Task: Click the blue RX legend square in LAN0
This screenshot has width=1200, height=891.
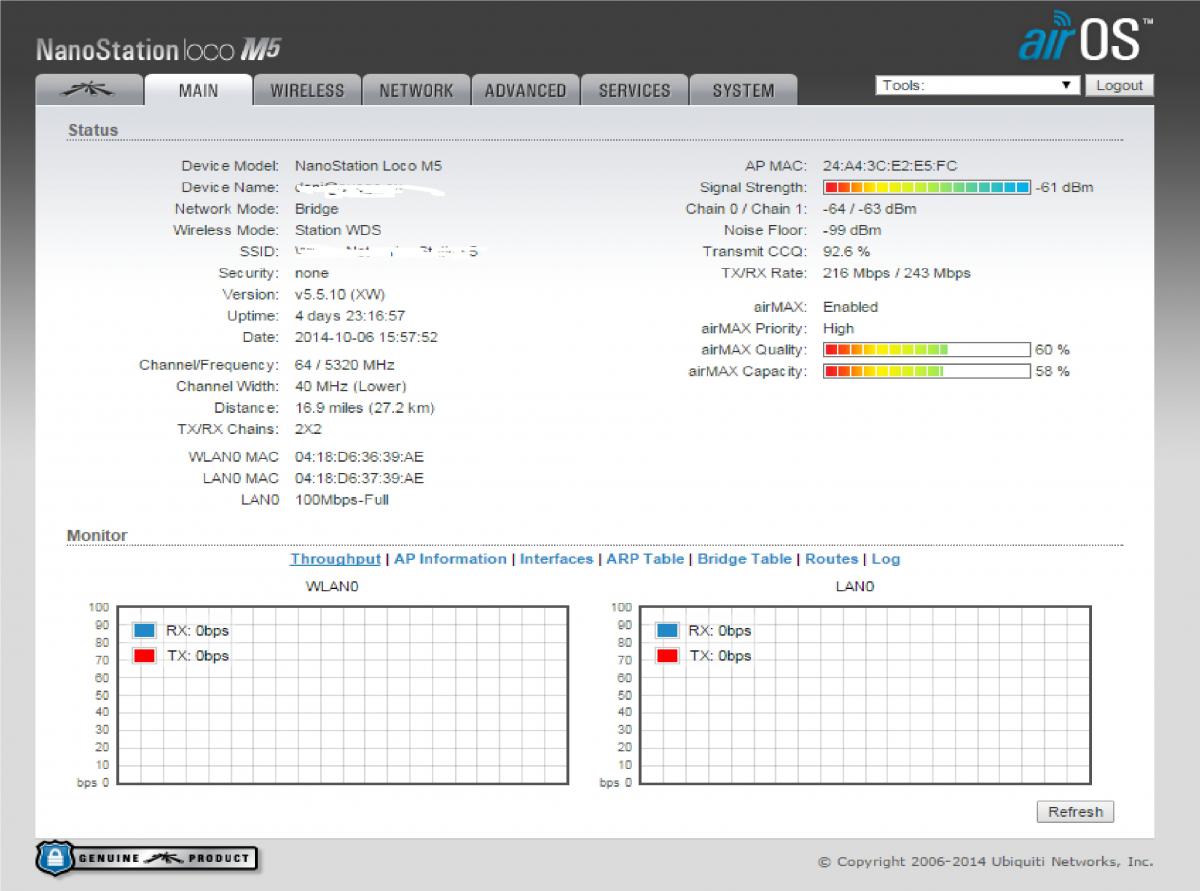Action: click(668, 631)
